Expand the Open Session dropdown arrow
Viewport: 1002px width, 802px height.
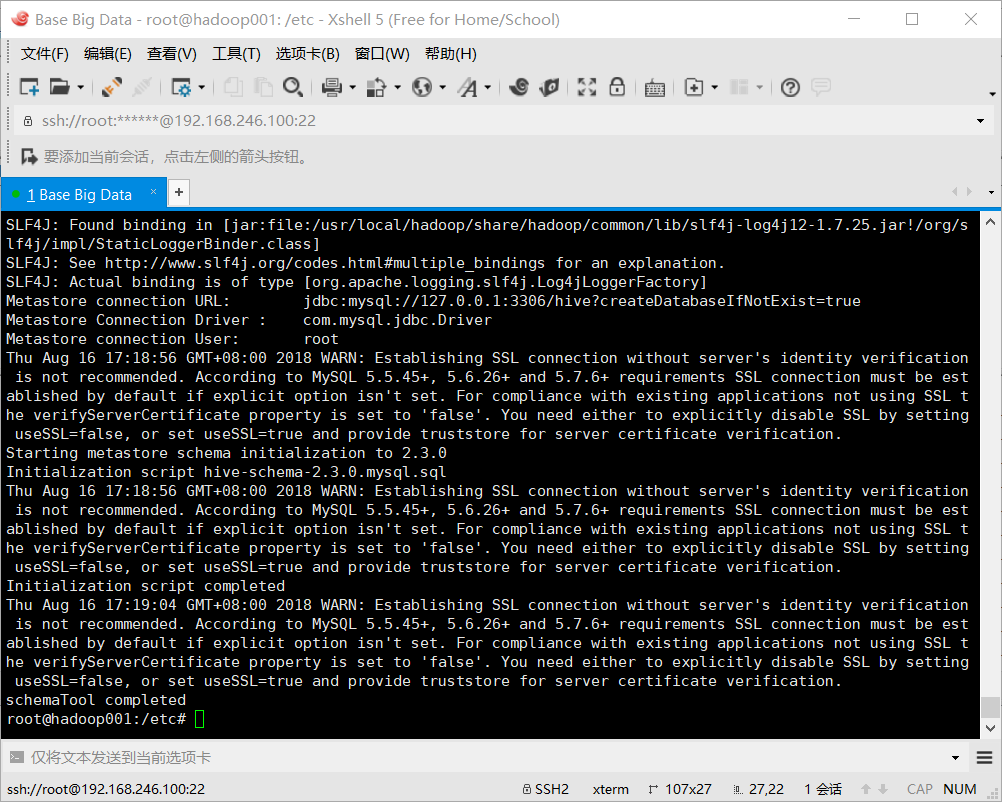pos(81,87)
